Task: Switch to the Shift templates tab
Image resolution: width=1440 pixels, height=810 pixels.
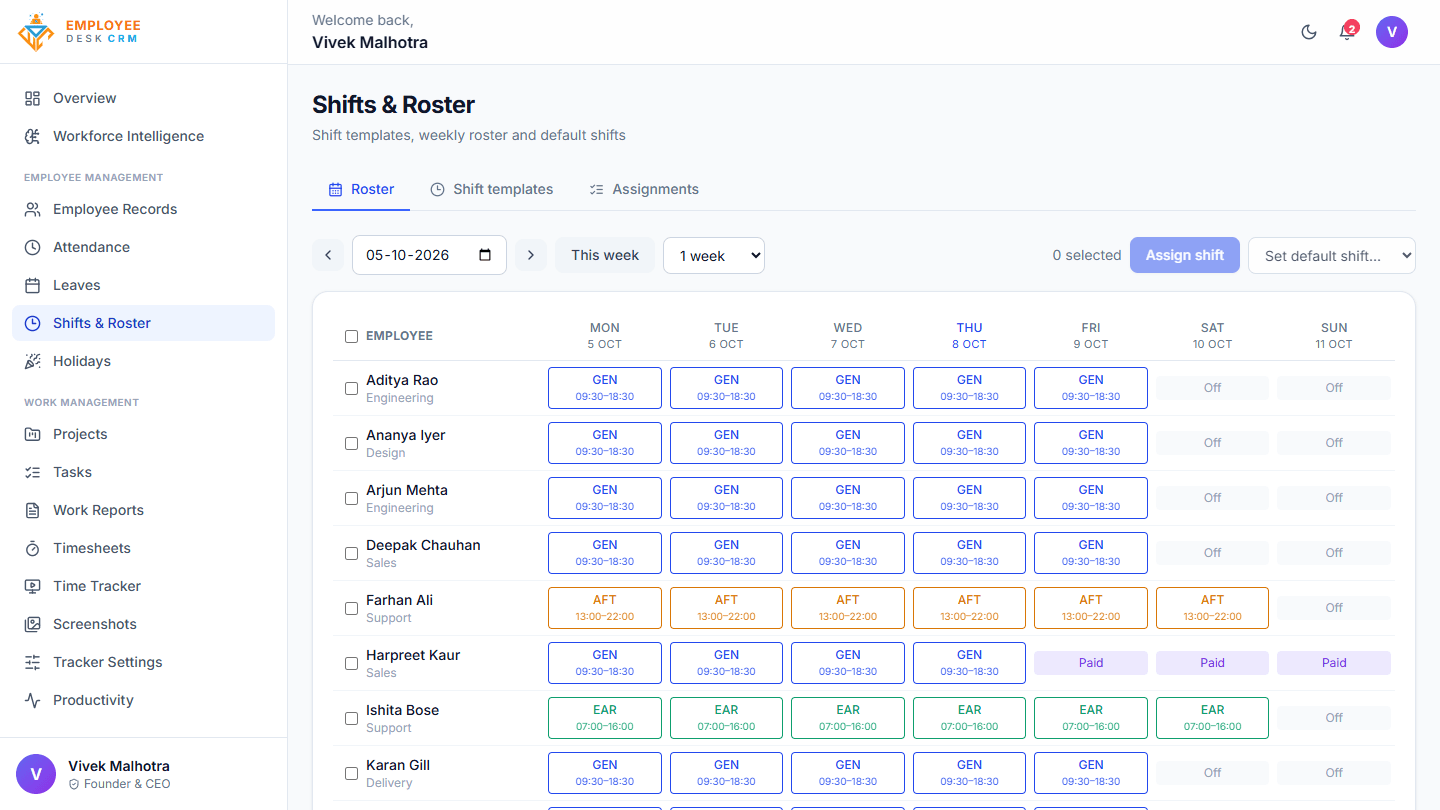Action: pos(491,189)
